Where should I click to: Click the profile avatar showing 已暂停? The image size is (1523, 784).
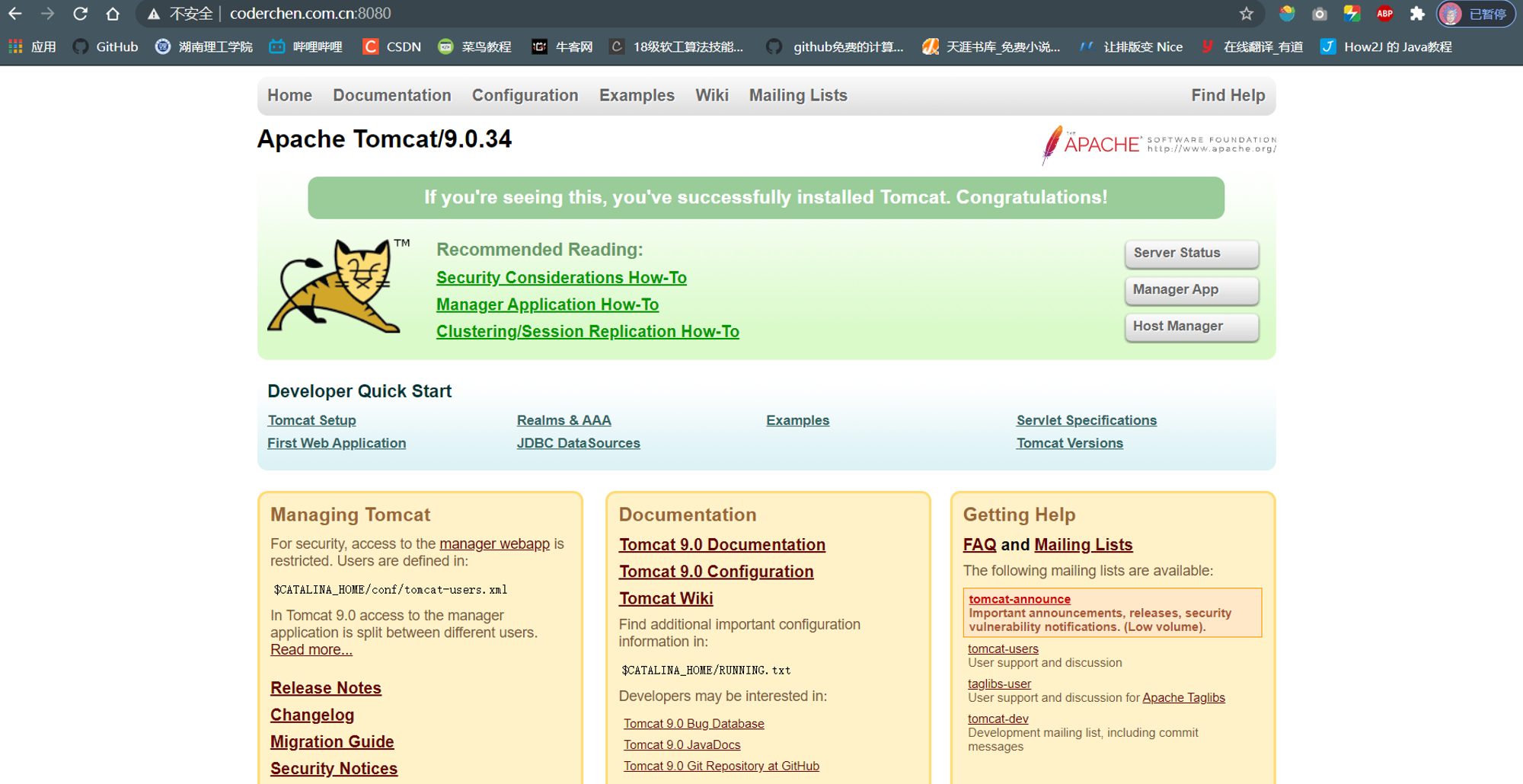(1476, 14)
